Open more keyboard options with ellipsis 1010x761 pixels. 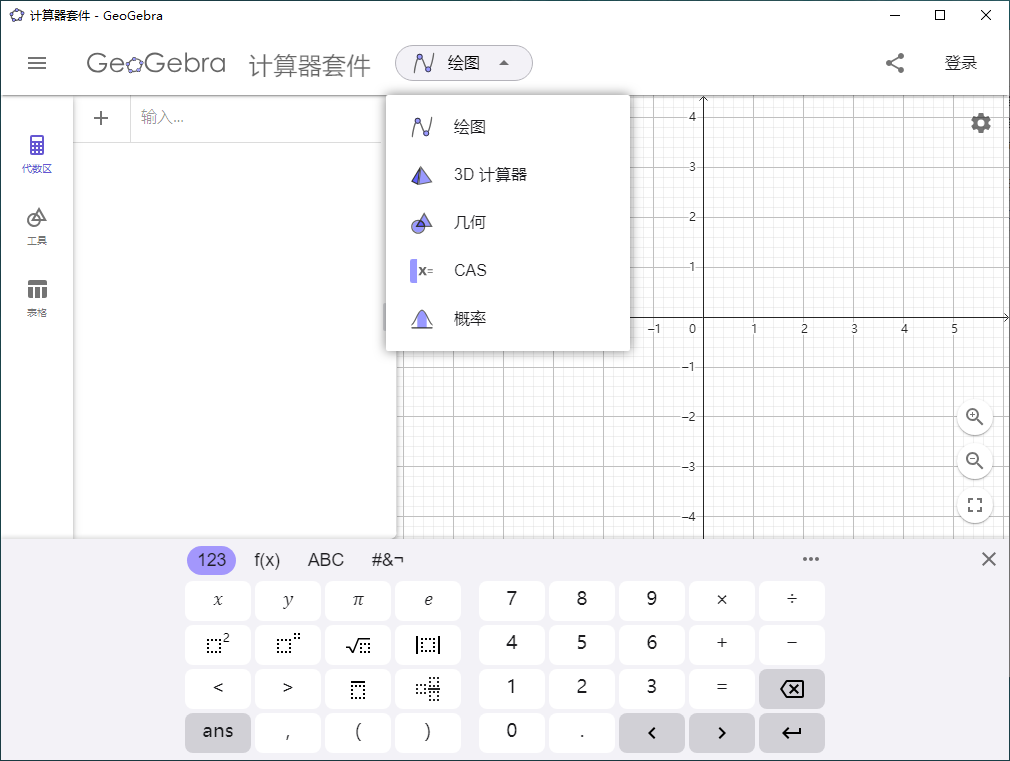click(811, 559)
